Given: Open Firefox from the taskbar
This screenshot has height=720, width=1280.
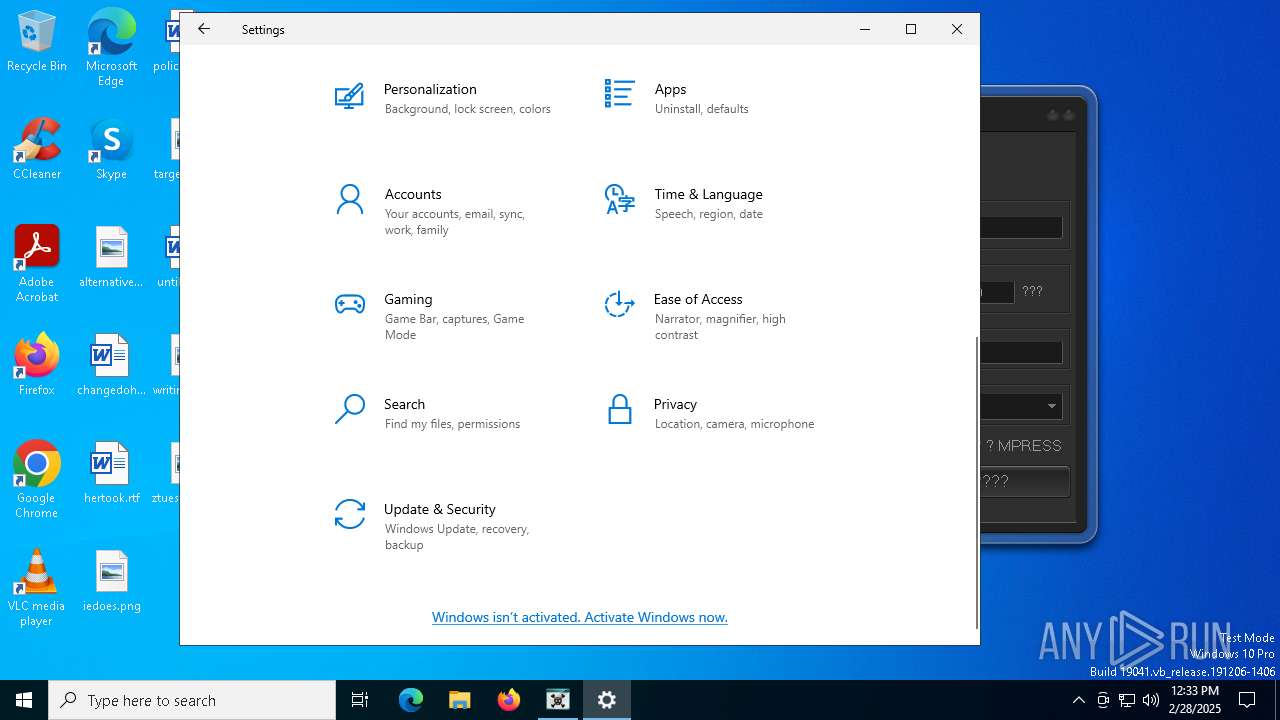Looking at the screenshot, I should [509, 700].
